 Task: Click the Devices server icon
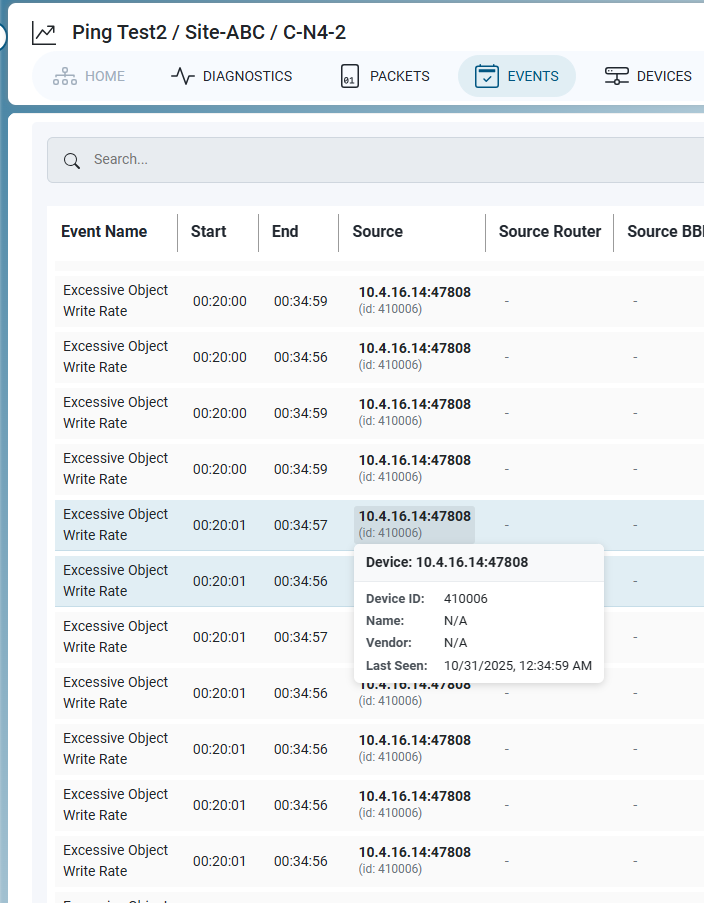tap(616, 76)
